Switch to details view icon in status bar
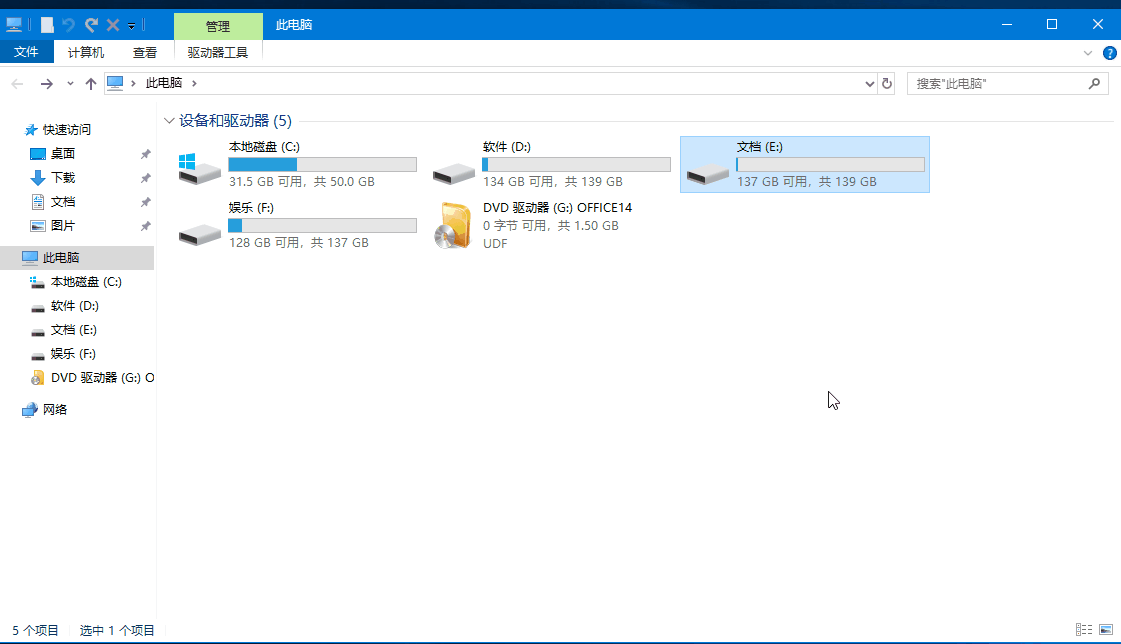Screen dimensions: 1121x644 (1084, 630)
